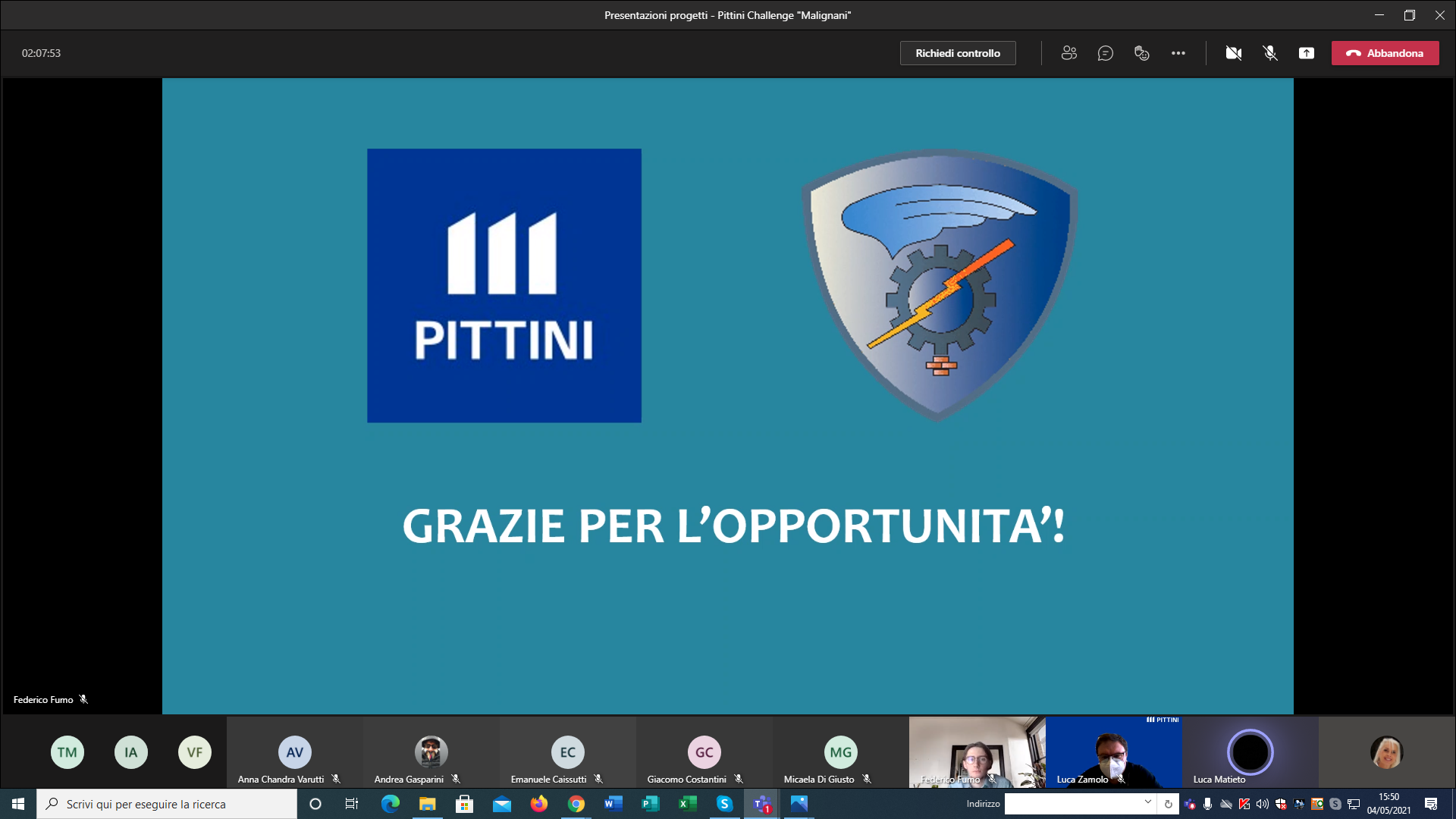This screenshot has width=1456, height=819.
Task: Click the Teams system tray icon
Action: [x=1190, y=804]
